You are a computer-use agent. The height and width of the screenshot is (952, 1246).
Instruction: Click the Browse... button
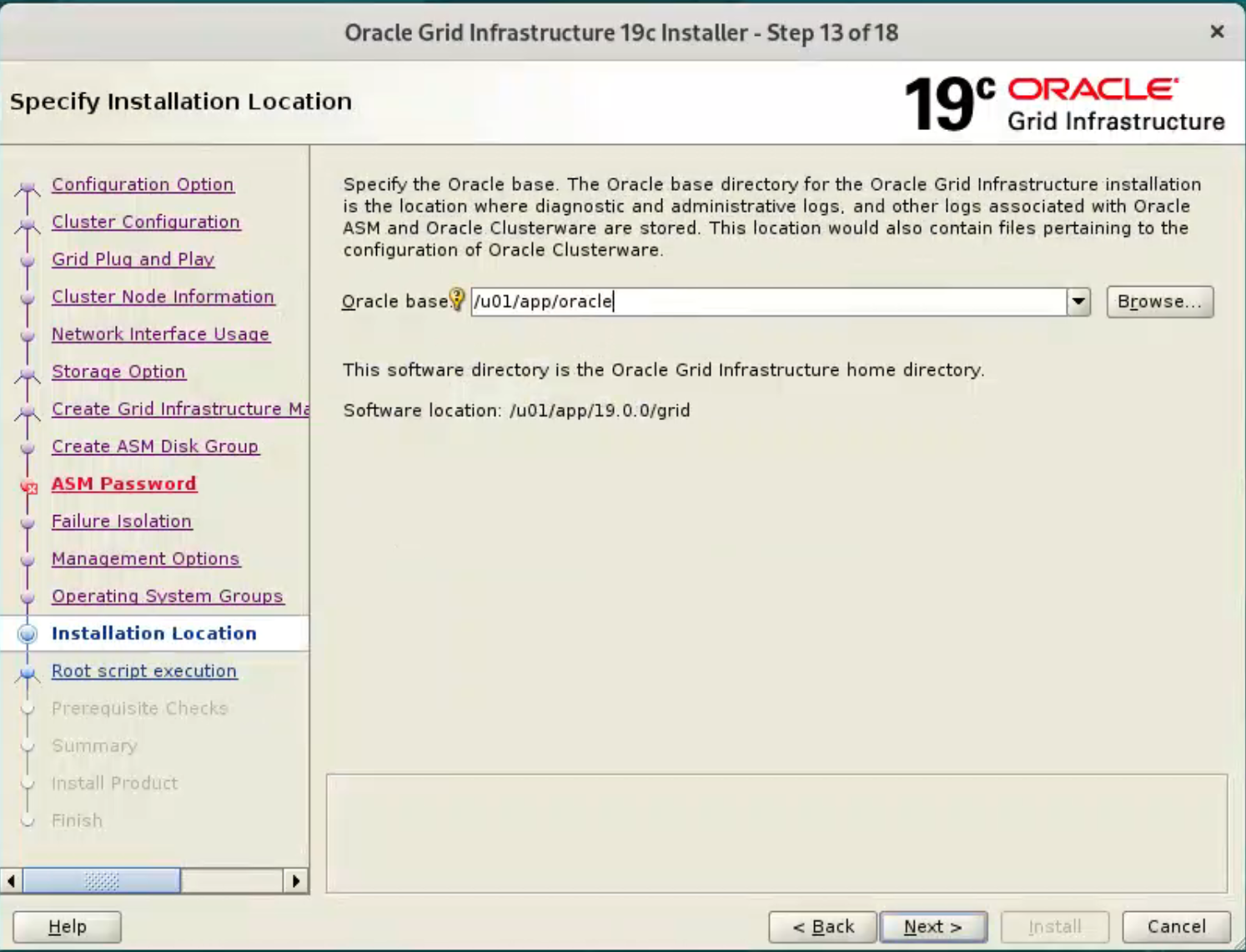pos(1159,301)
